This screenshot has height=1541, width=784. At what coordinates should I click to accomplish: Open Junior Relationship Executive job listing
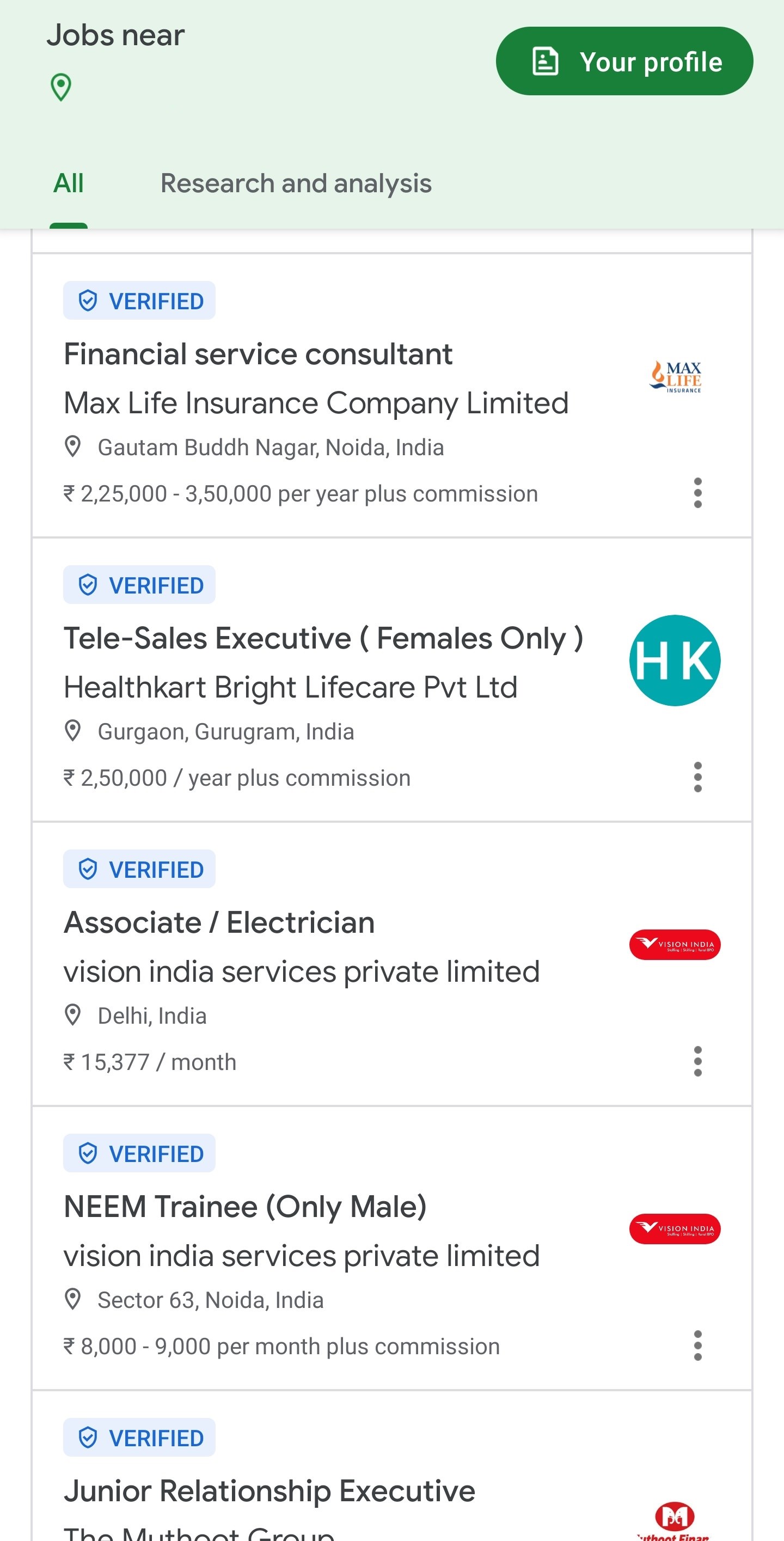[269, 1491]
